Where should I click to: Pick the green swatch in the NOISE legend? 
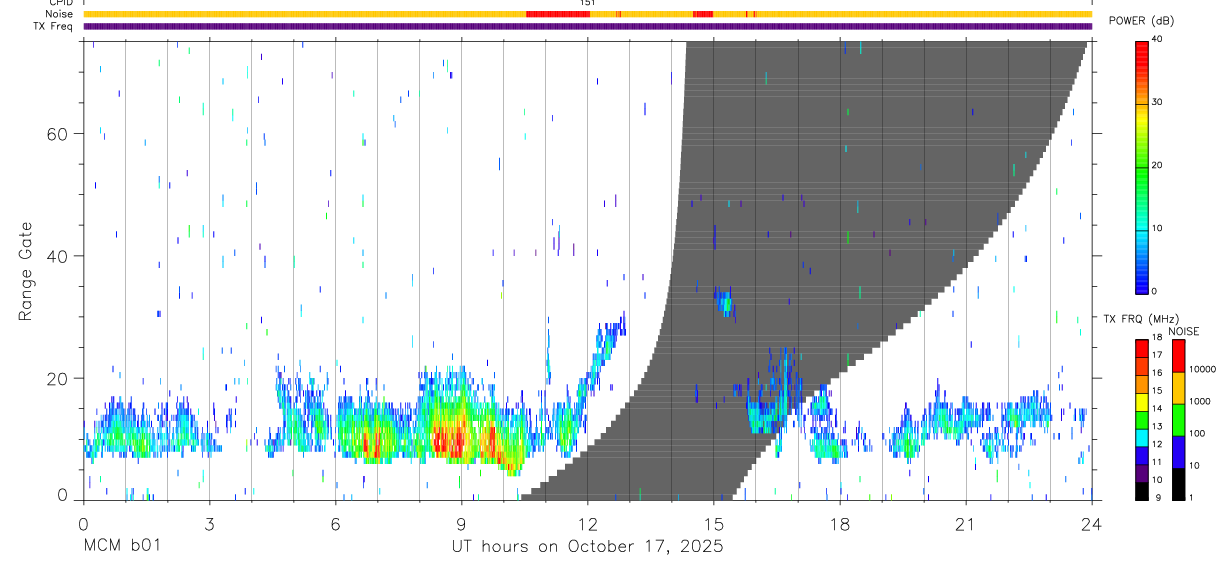(1178, 420)
